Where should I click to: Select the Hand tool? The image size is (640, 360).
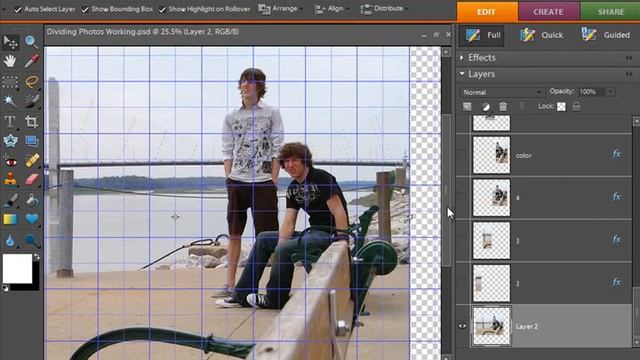10,61
